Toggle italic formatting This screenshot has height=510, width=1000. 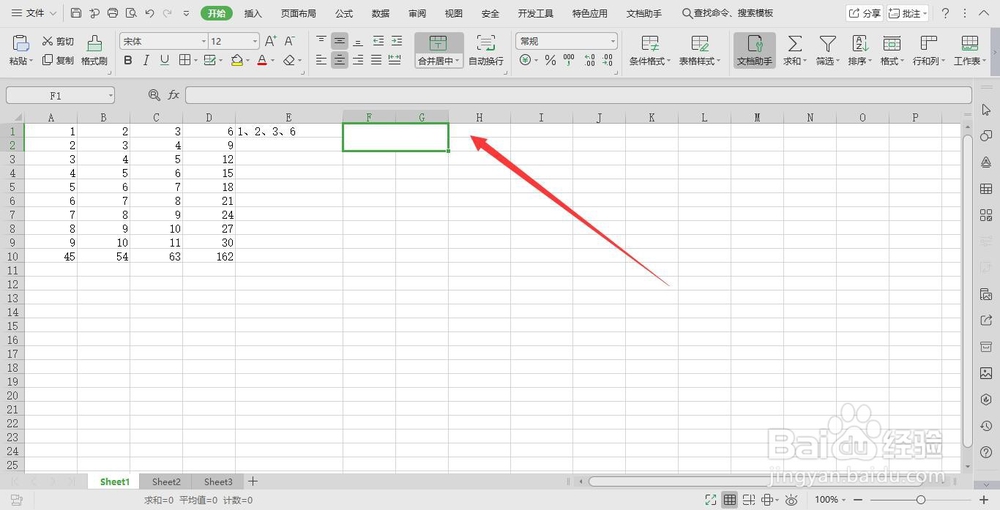click(146, 61)
